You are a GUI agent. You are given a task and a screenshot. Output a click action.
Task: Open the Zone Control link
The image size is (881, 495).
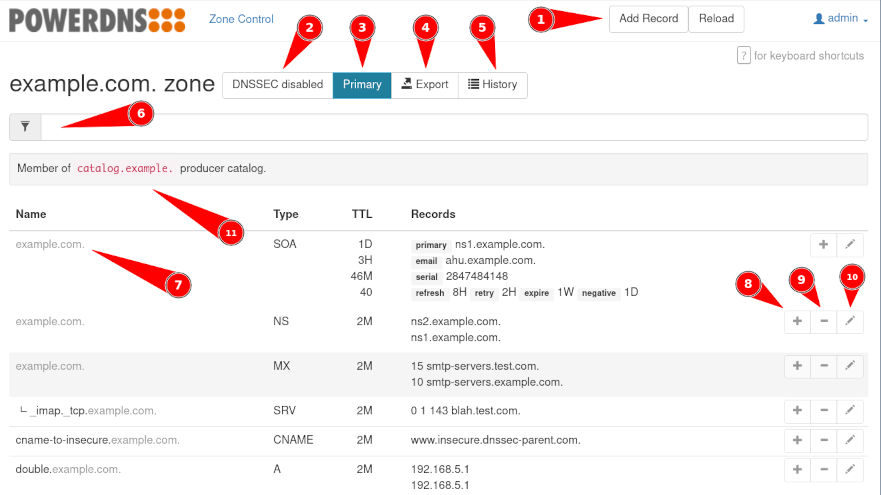pos(241,19)
